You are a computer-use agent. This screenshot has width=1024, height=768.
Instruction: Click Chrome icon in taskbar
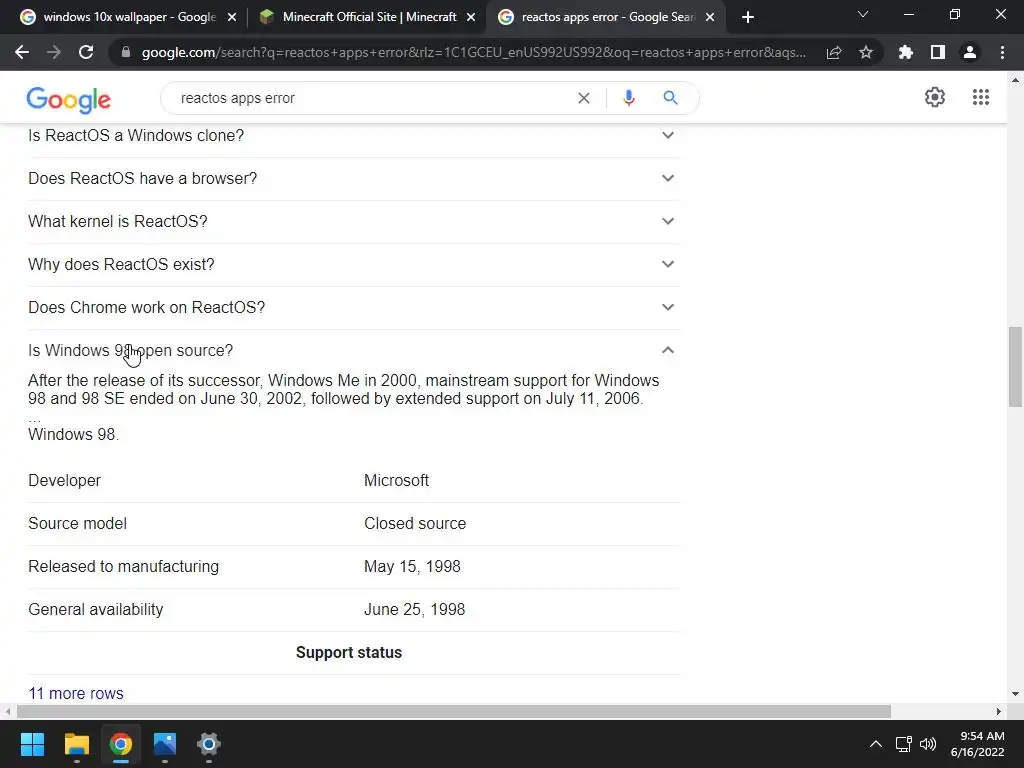(120, 744)
